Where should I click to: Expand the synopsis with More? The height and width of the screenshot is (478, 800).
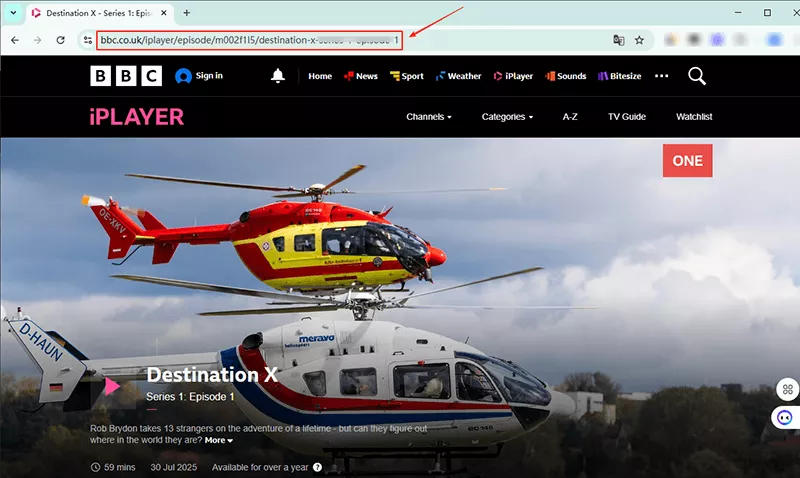[x=218, y=440]
